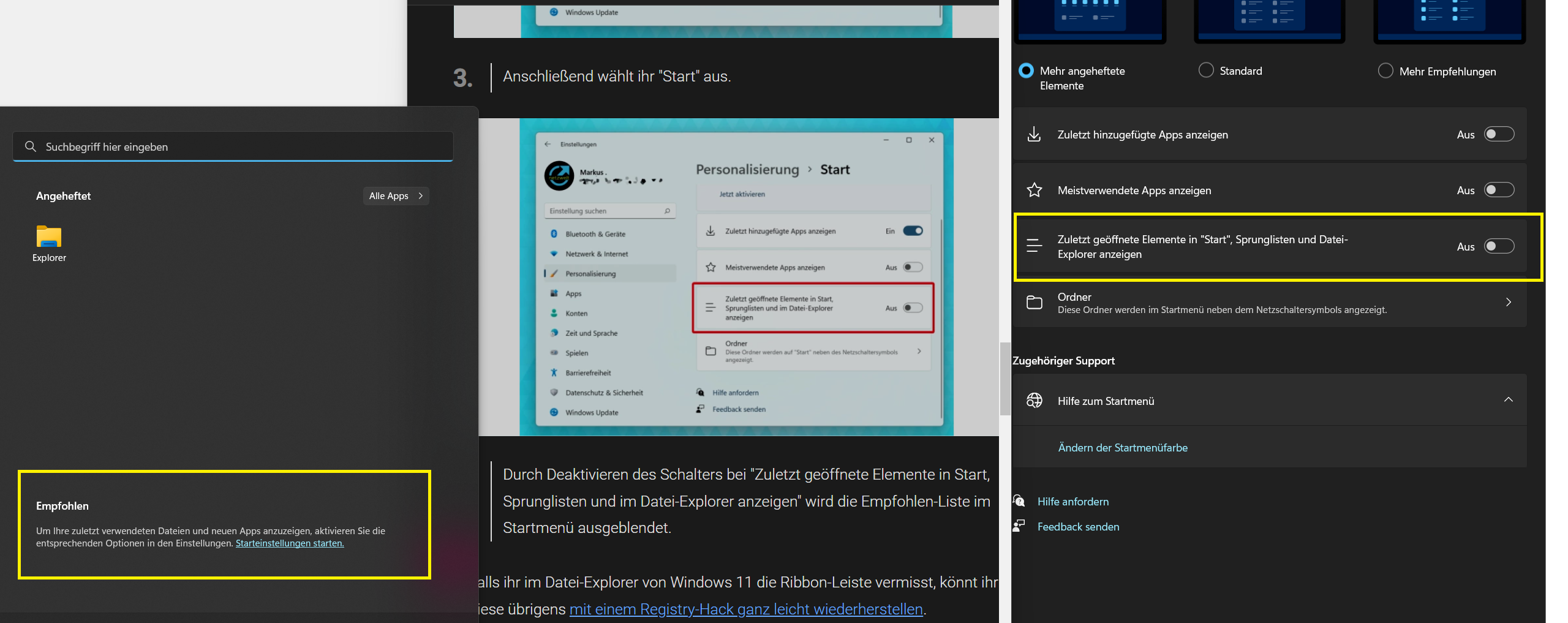The width and height of the screenshot is (1568, 623).
Task: Click the Bluetooth & Geräte icon in article screenshot
Action: tap(554, 234)
